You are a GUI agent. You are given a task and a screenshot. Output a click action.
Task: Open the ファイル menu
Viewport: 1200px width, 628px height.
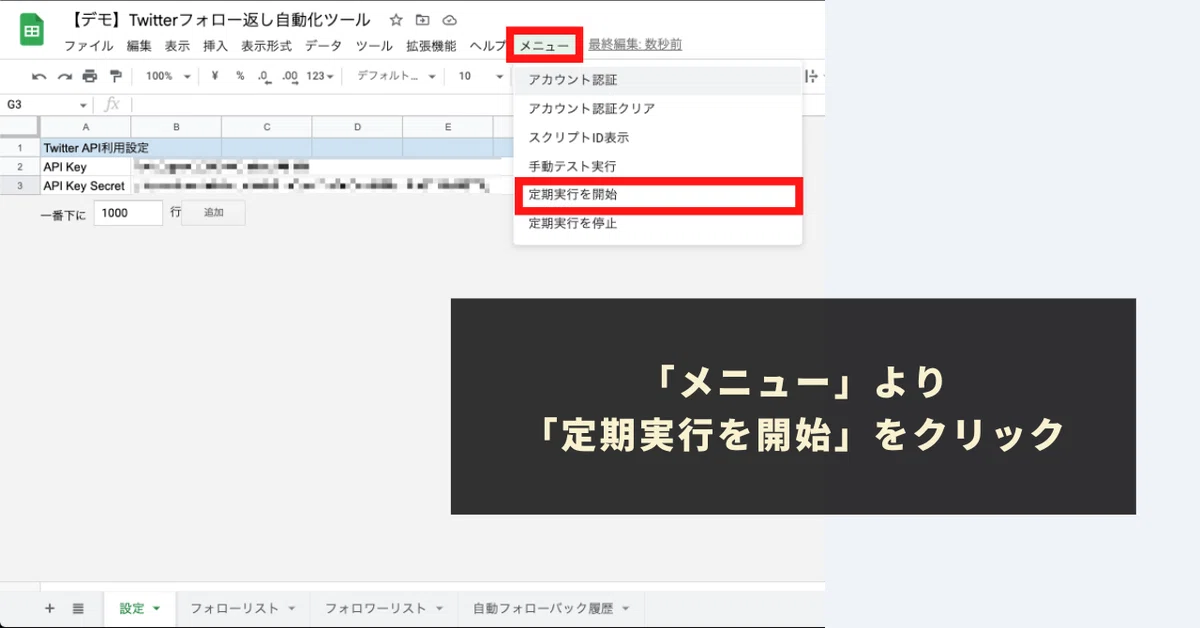click(x=89, y=46)
